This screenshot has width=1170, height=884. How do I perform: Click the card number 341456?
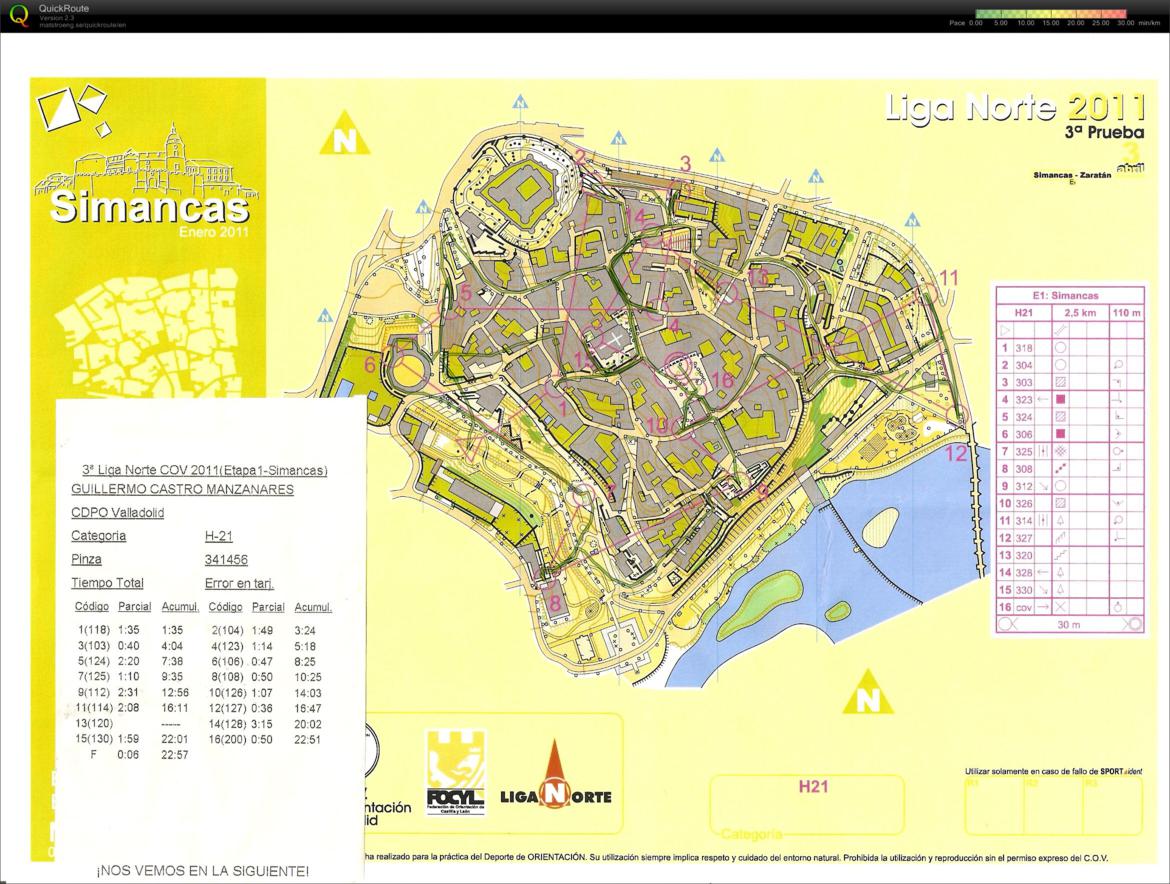point(226,559)
